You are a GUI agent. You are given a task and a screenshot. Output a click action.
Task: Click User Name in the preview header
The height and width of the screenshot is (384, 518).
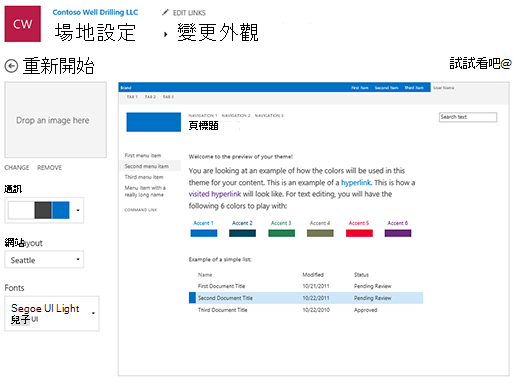tap(444, 88)
